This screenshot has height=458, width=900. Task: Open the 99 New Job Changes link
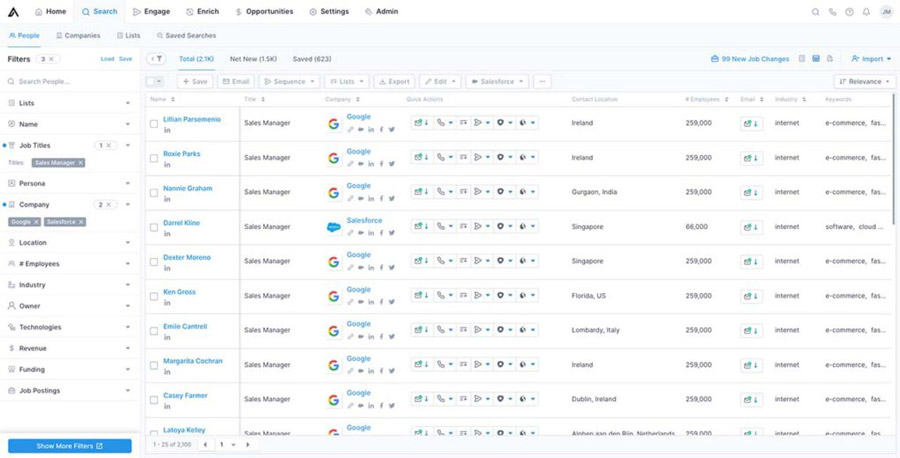[750, 59]
